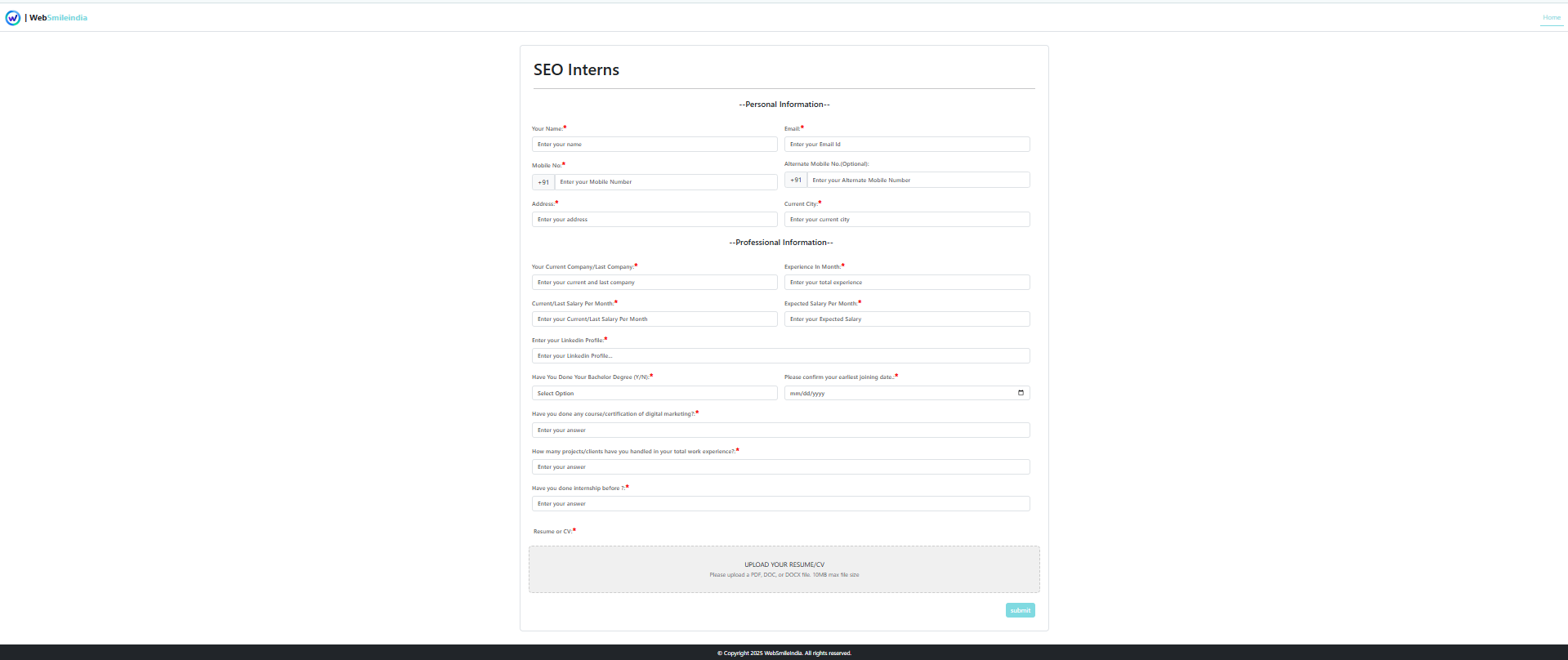
Task: Open the calendar picker icon in joining date
Action: point(1021,393)
